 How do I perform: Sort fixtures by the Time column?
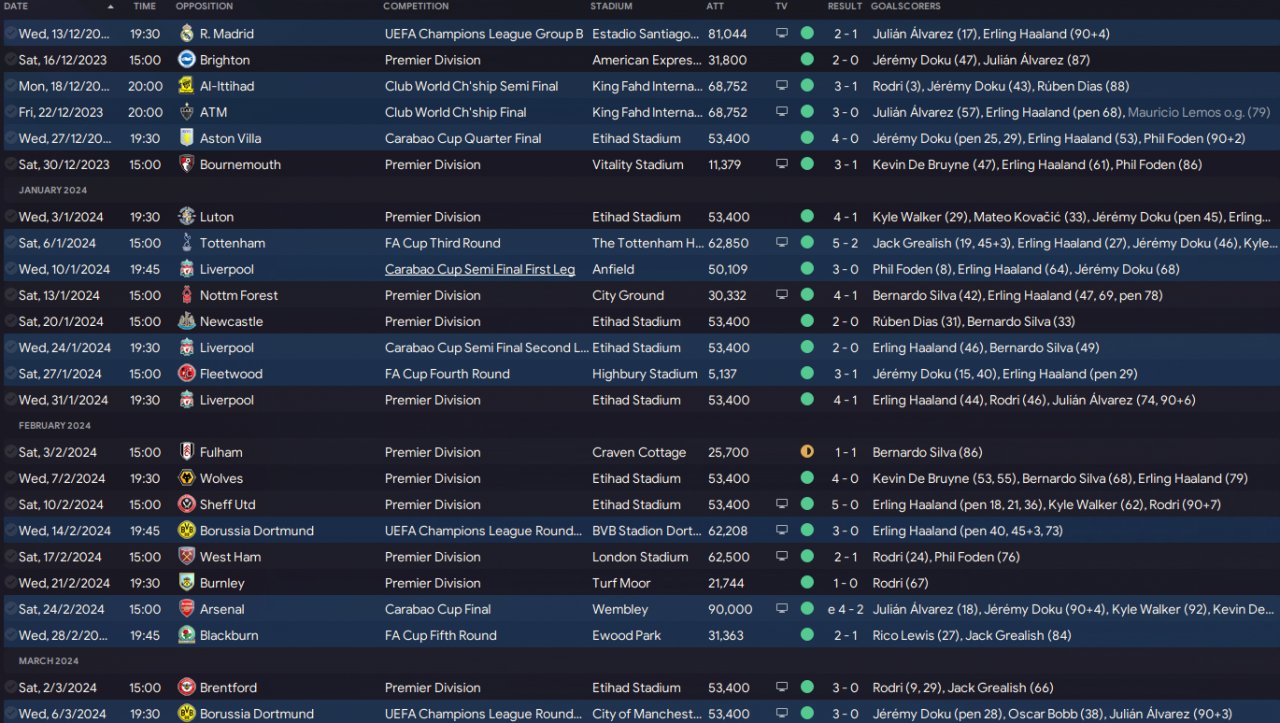pyautogui.click(x=145, y=7)
